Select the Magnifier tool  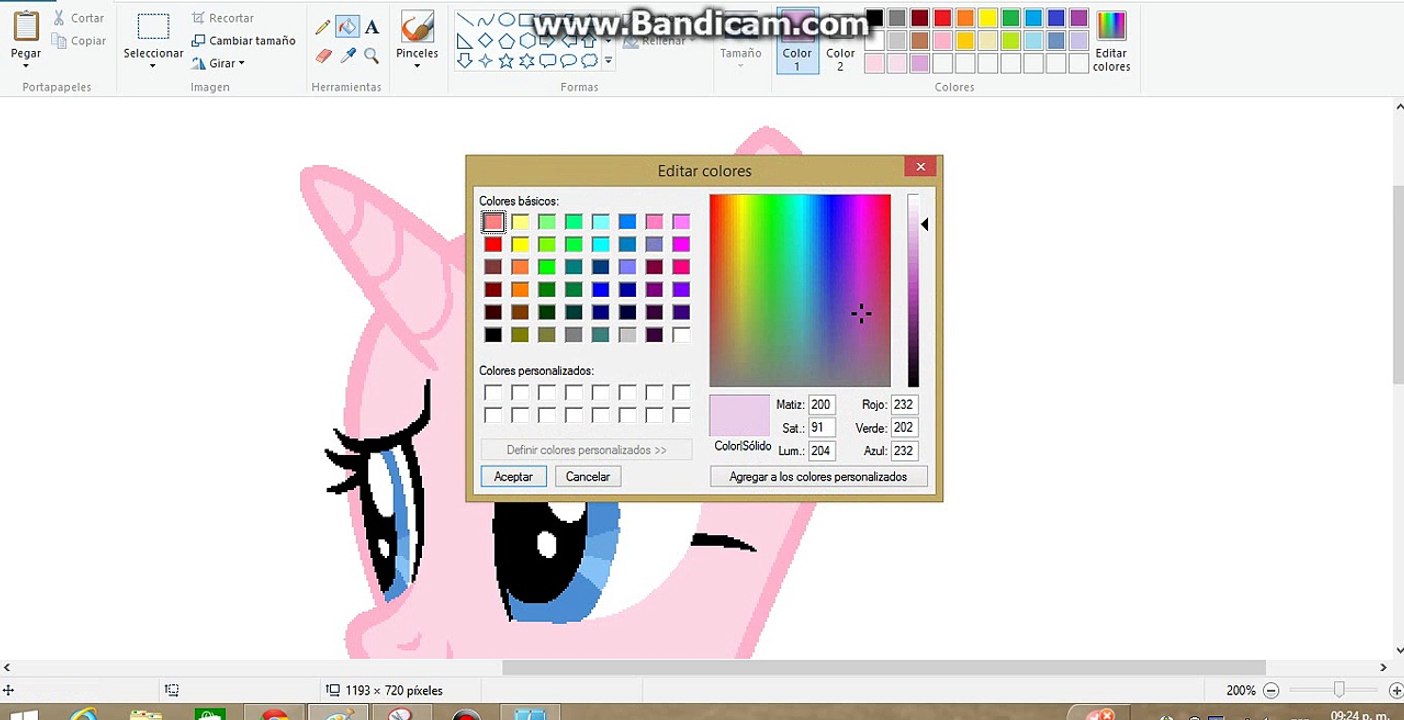(372, 56)
